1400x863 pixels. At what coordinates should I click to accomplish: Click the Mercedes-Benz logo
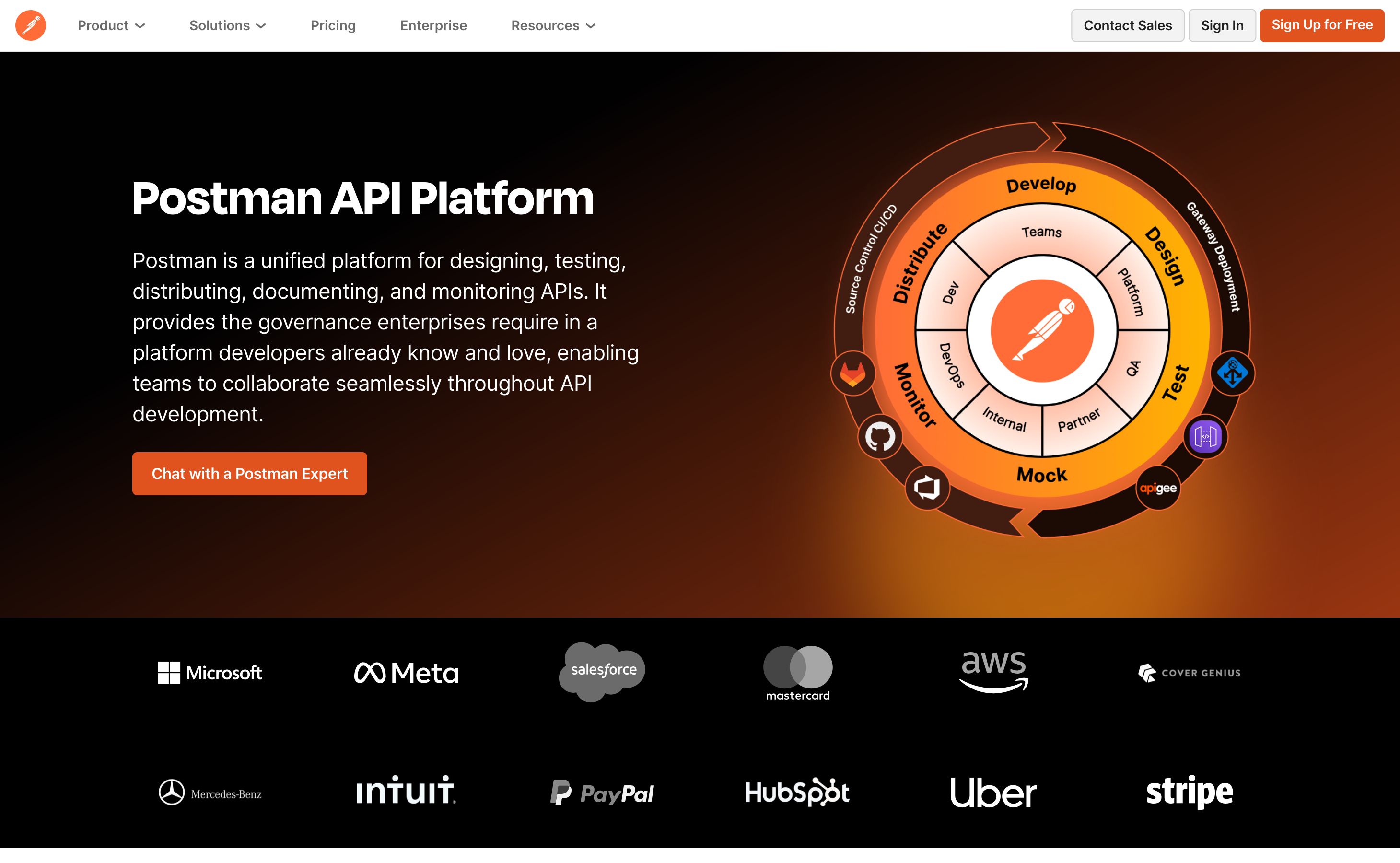pos(210,793)
